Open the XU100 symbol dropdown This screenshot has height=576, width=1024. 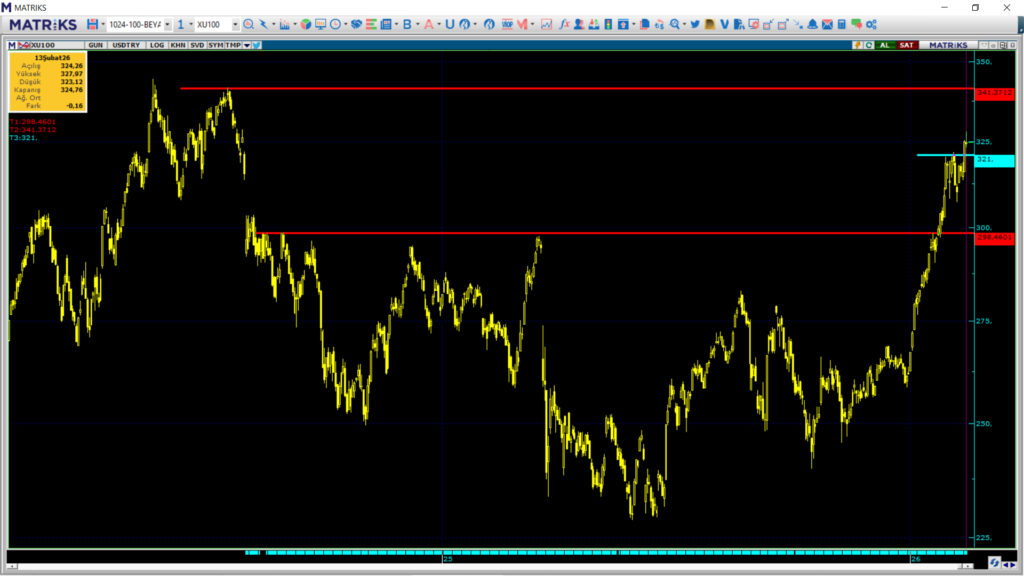235,24
